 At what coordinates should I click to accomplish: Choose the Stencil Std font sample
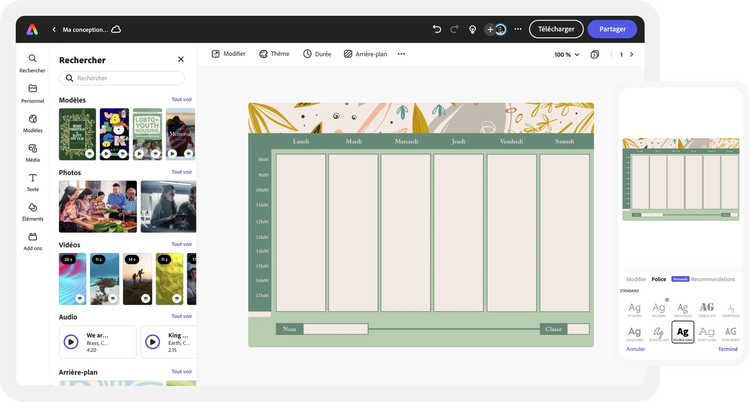click(x=707, y=310)
